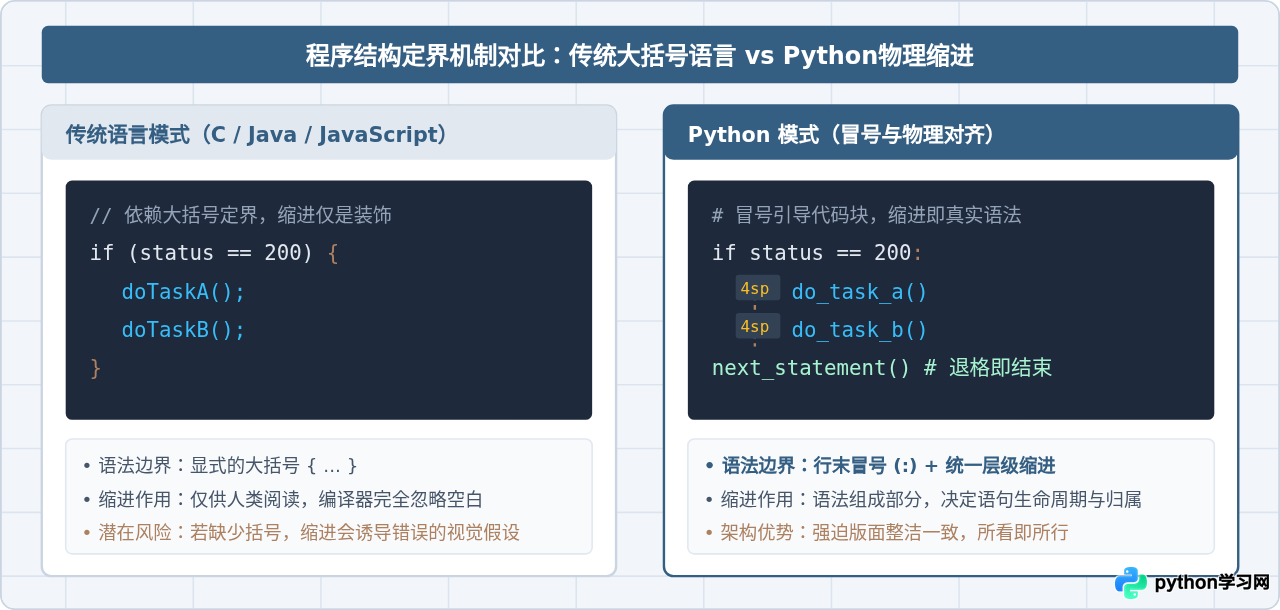The height and width of the screenshot is (610, 1280).
Task: Click the Python 模式 panel header
Action: click(951, 133)
